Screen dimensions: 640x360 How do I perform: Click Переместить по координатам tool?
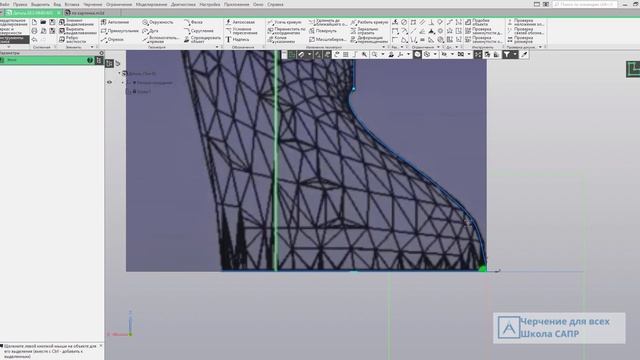tap(286, 31)
